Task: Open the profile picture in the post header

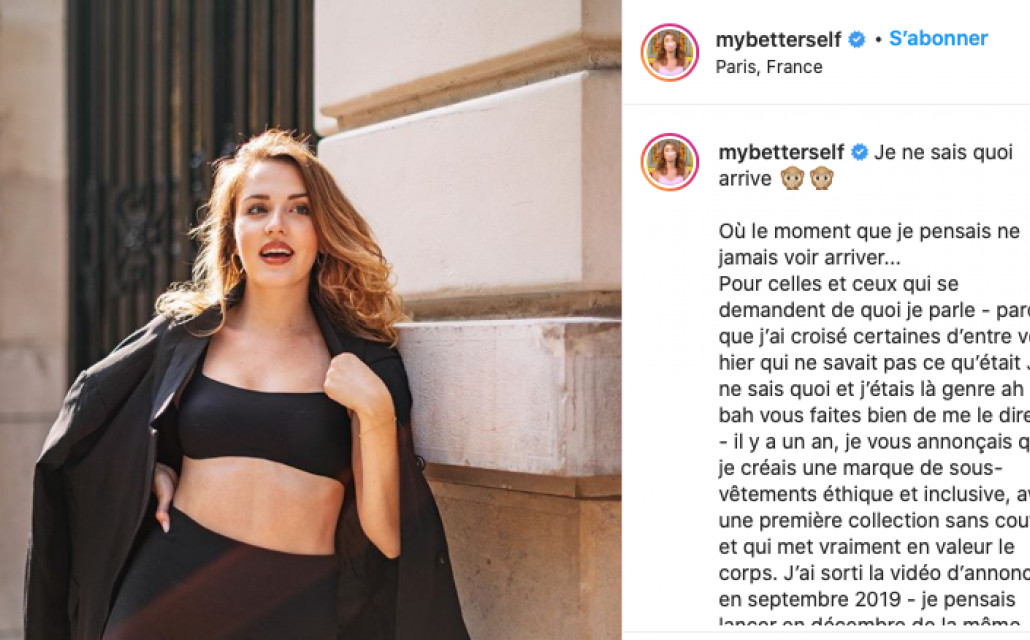Action: (x=669, y=52)
